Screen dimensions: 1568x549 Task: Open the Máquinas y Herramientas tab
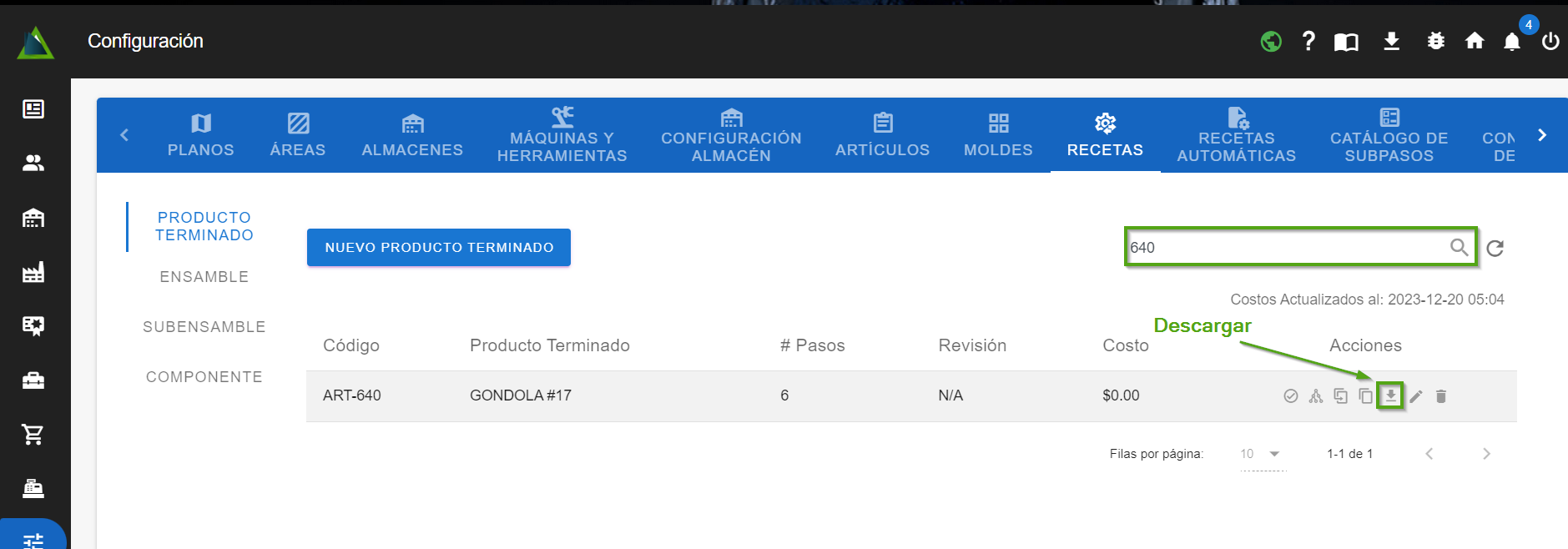click(562, 135)
